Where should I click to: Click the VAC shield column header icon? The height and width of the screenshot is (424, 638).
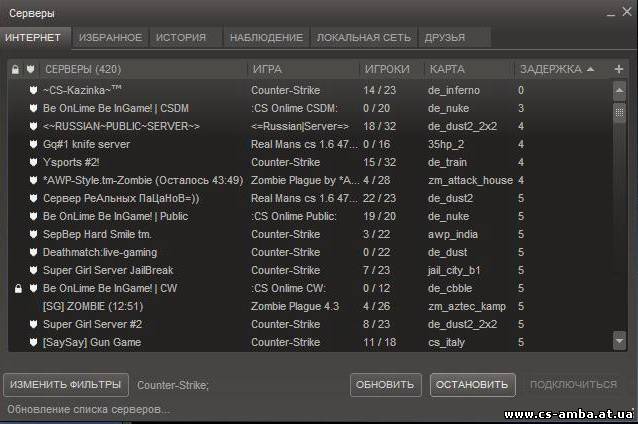point(31,69)
